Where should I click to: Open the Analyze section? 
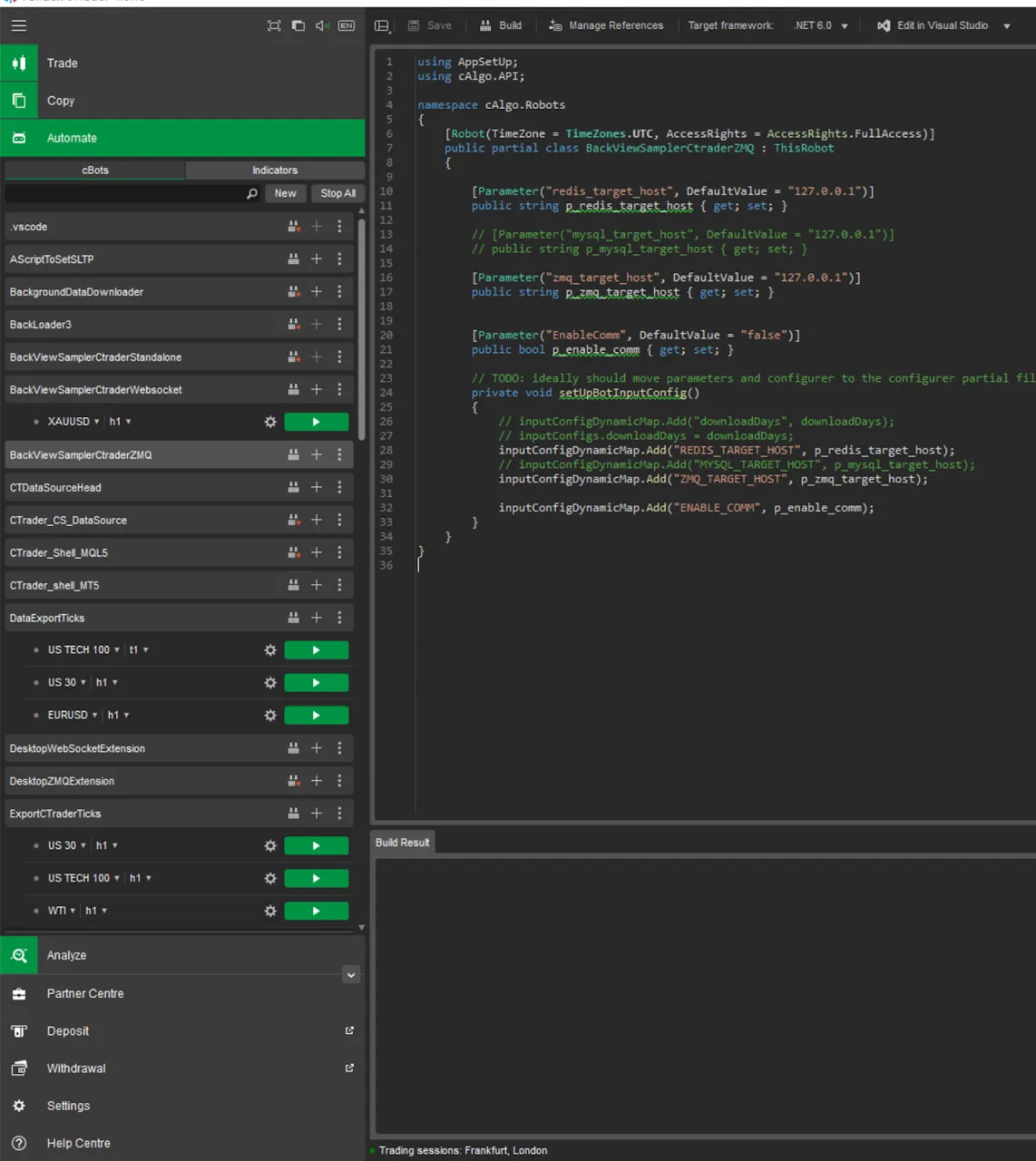182,955
